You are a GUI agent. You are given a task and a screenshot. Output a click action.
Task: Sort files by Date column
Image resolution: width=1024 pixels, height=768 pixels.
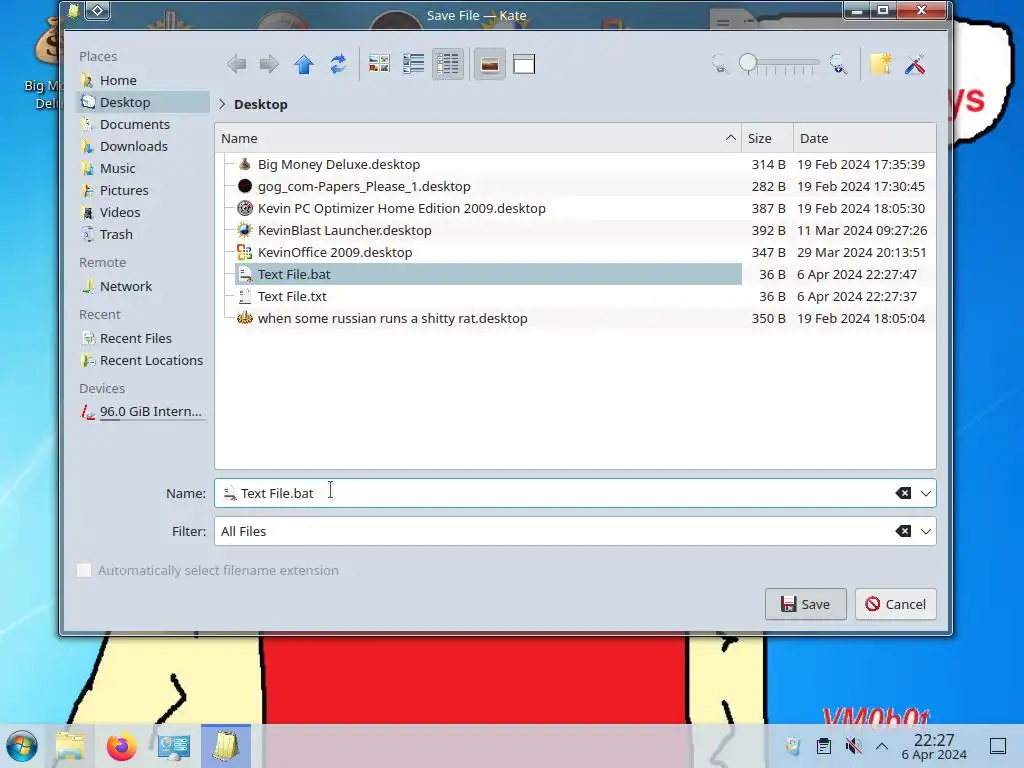[x=865, y=138]
